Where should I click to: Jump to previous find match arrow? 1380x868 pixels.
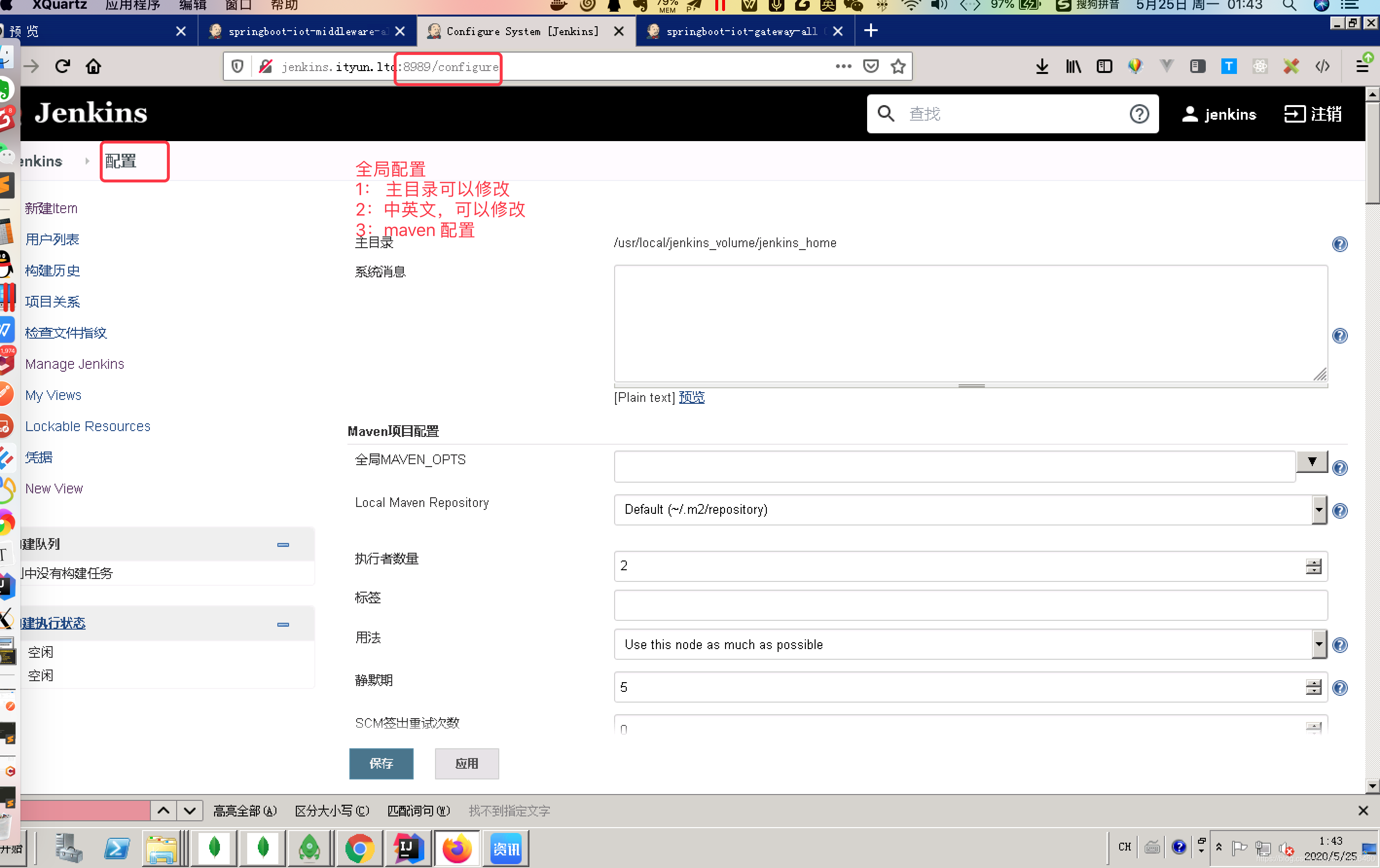[163, 810]
